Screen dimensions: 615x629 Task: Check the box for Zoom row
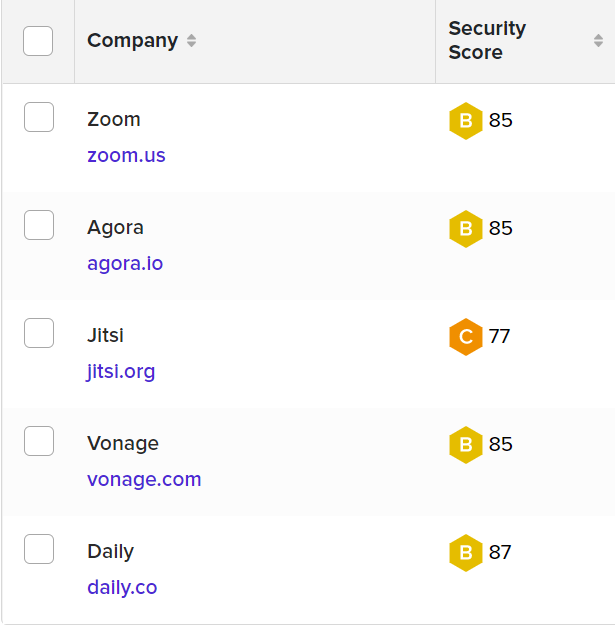point(38,117)
